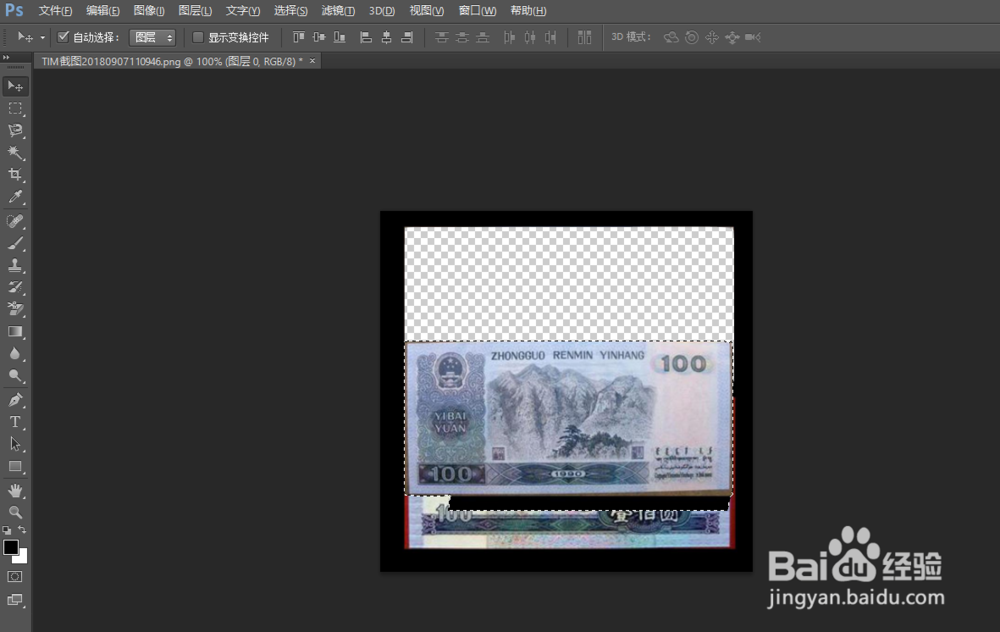Choose 3D slide mode icon
The image size is (1000, 632).
[732, 37]
